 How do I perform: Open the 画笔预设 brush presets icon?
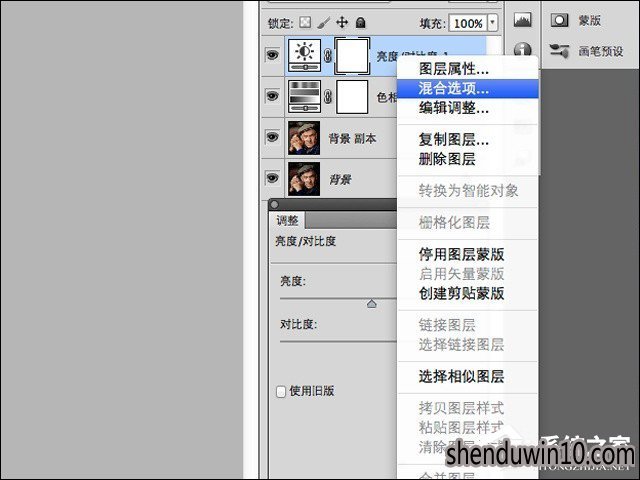coord(559,51)
